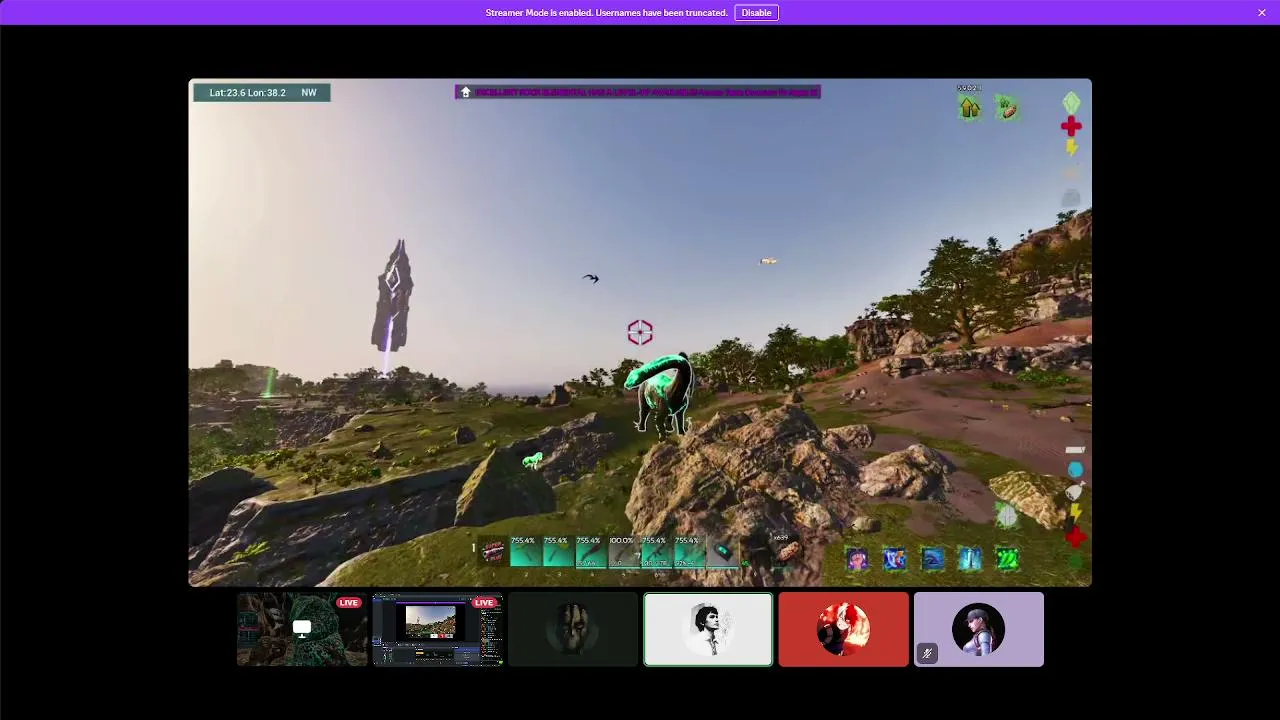Click the blue creature ability icon
Viewport: 1280px width, 720px height.
894,559
